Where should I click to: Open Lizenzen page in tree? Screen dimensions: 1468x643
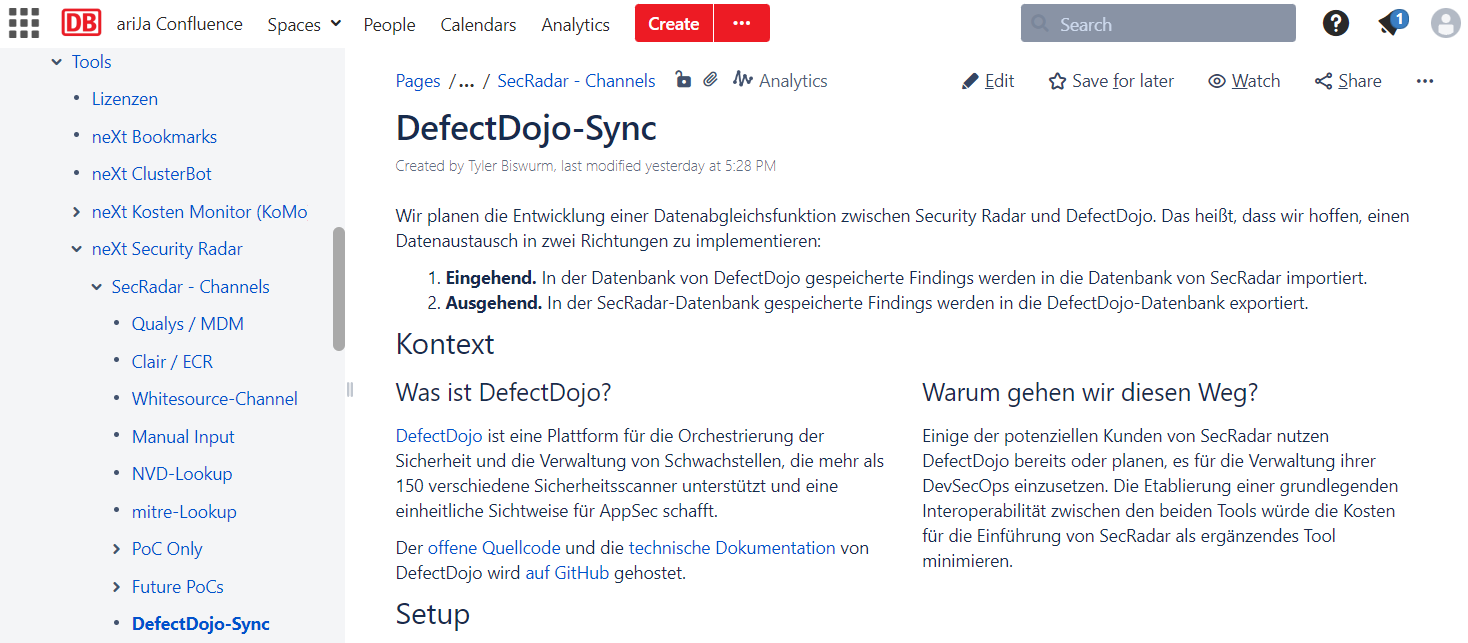[125, 99]
